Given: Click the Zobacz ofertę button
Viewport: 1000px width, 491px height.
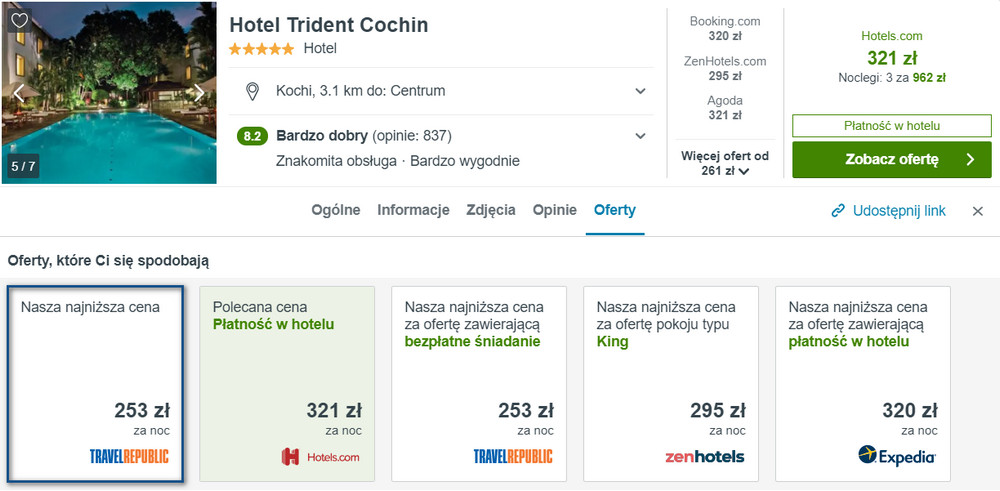Looking at the screenshot, I should 891,159.
